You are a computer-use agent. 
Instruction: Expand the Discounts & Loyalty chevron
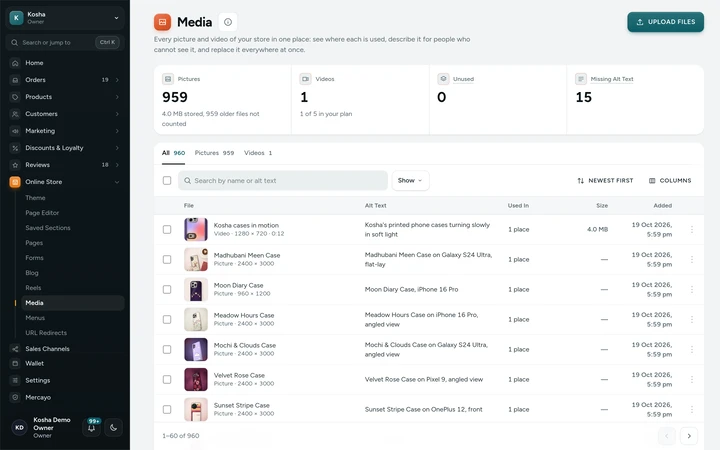point(117,148)
